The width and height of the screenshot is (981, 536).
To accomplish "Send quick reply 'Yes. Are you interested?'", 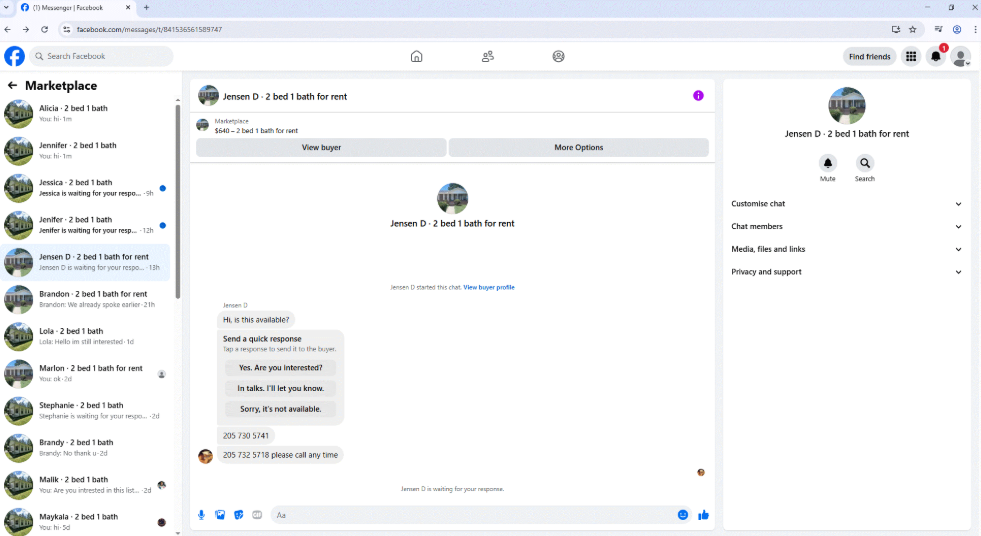I will [280, 368].
